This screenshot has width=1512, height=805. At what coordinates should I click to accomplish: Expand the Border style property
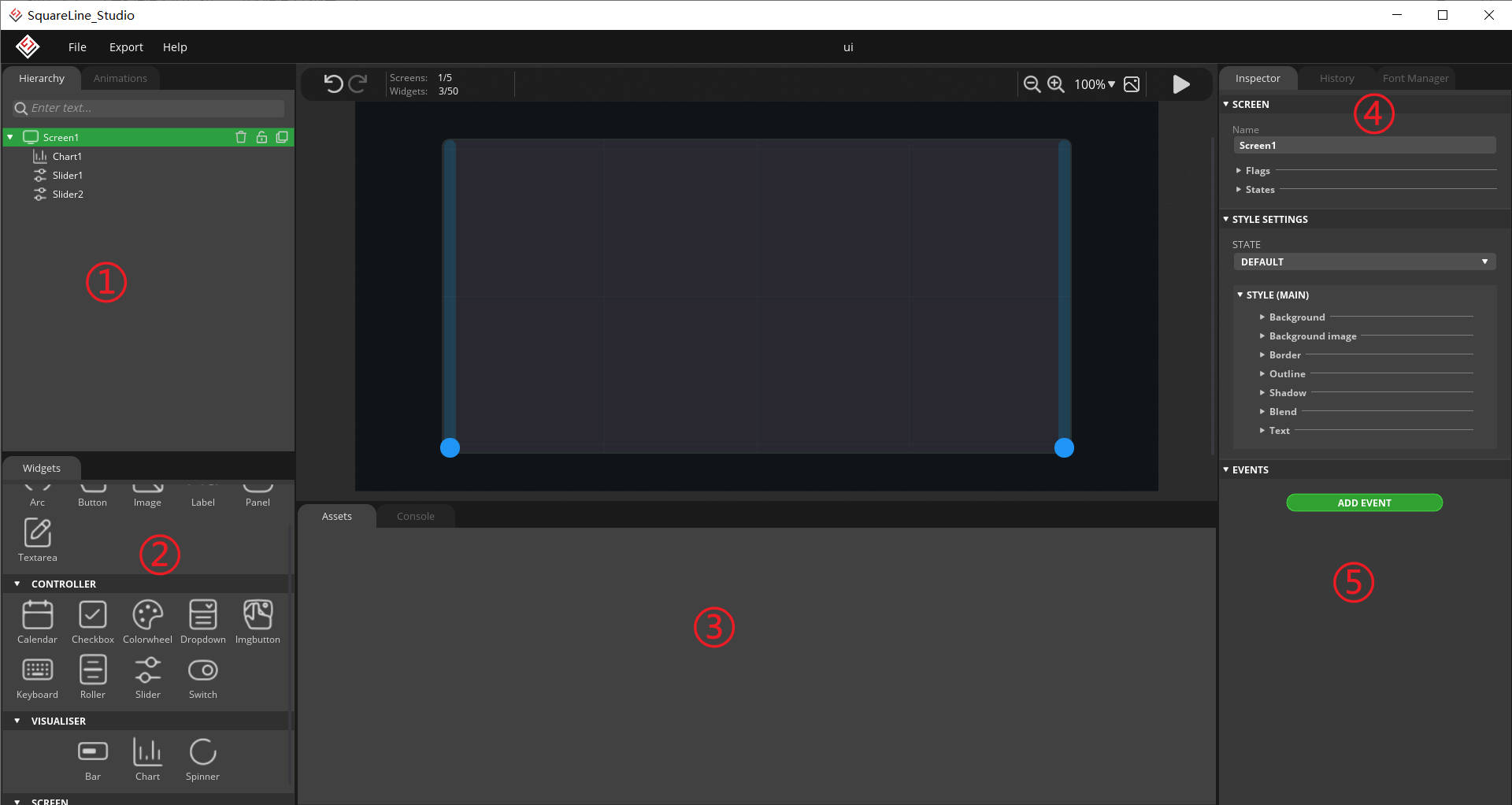pyautogui.click(x=1262, y=354)
